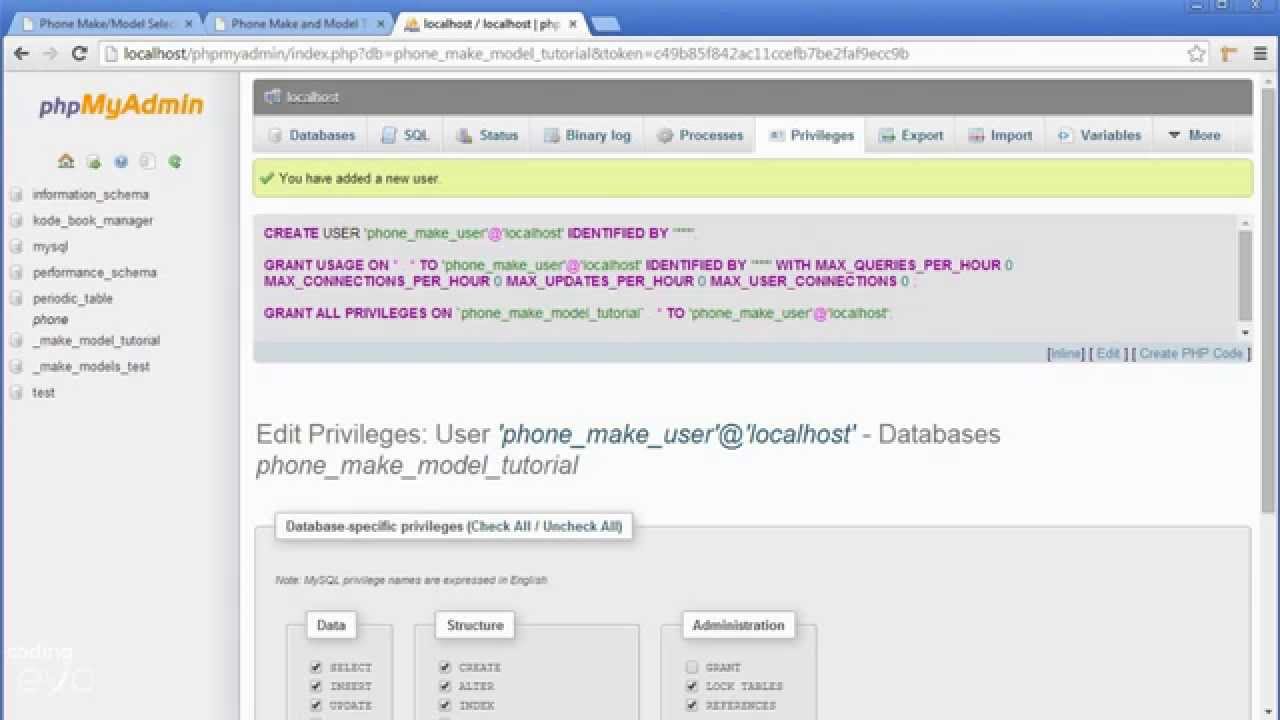
Task: Click the Check All link
Action: (x=500, y=526)
